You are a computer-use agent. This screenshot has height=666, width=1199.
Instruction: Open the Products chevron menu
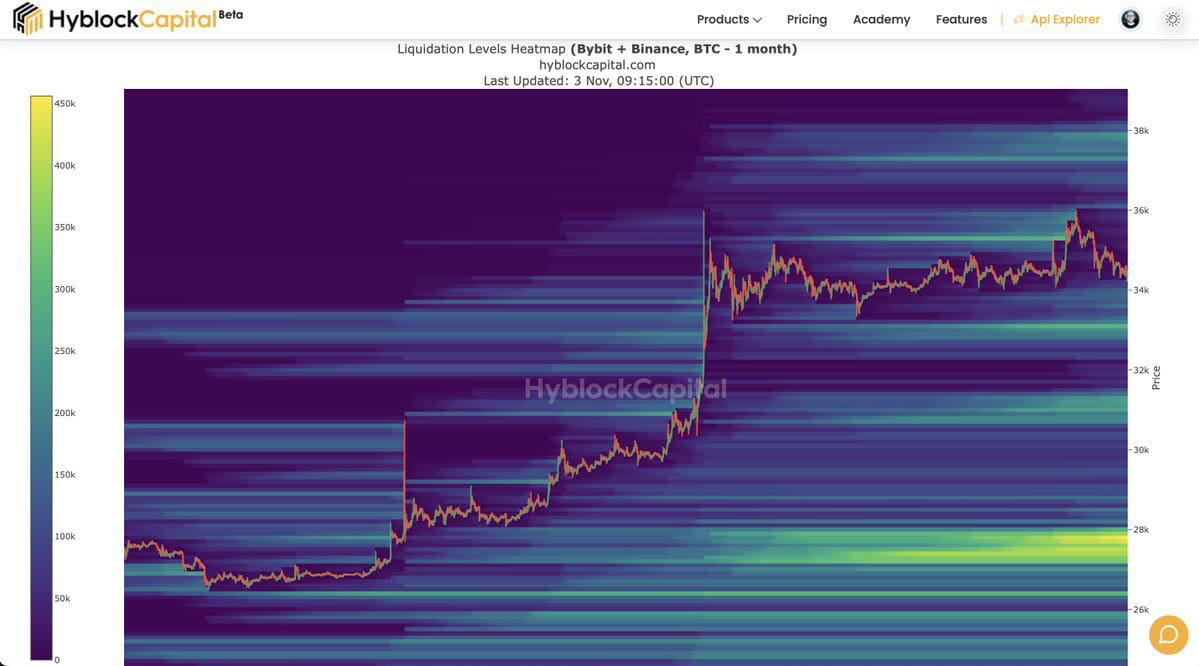click(x=756, y=18)
